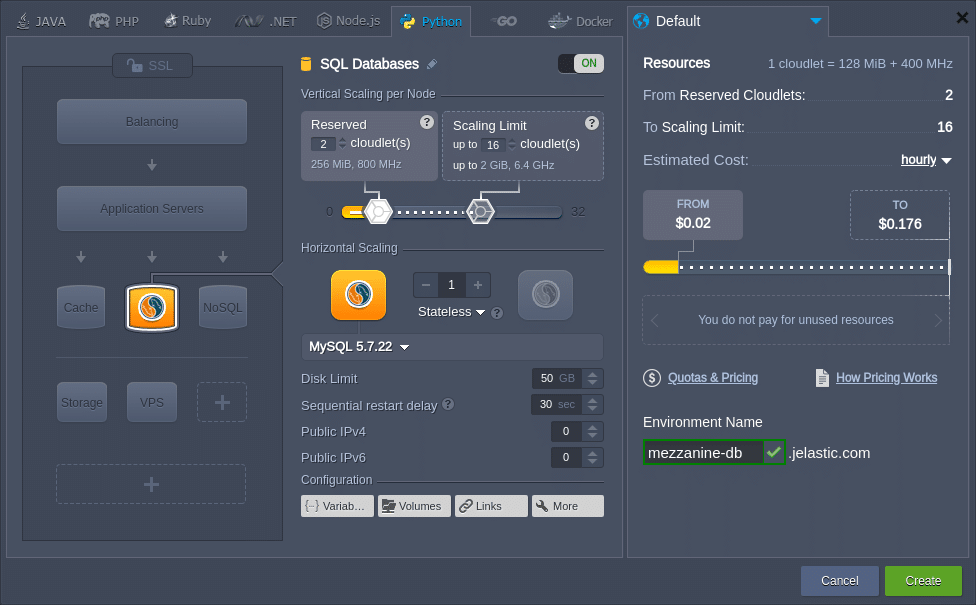Open the More configuration button
Image resolution: width=976 pixels, height=605 pixels.
(x=568, y=506)
